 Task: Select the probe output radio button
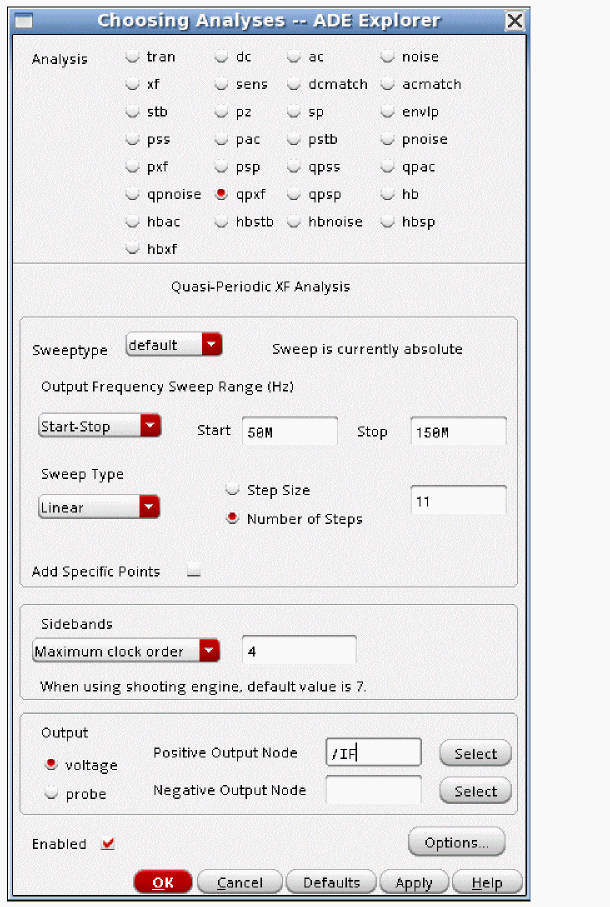[x=51, y=793]
